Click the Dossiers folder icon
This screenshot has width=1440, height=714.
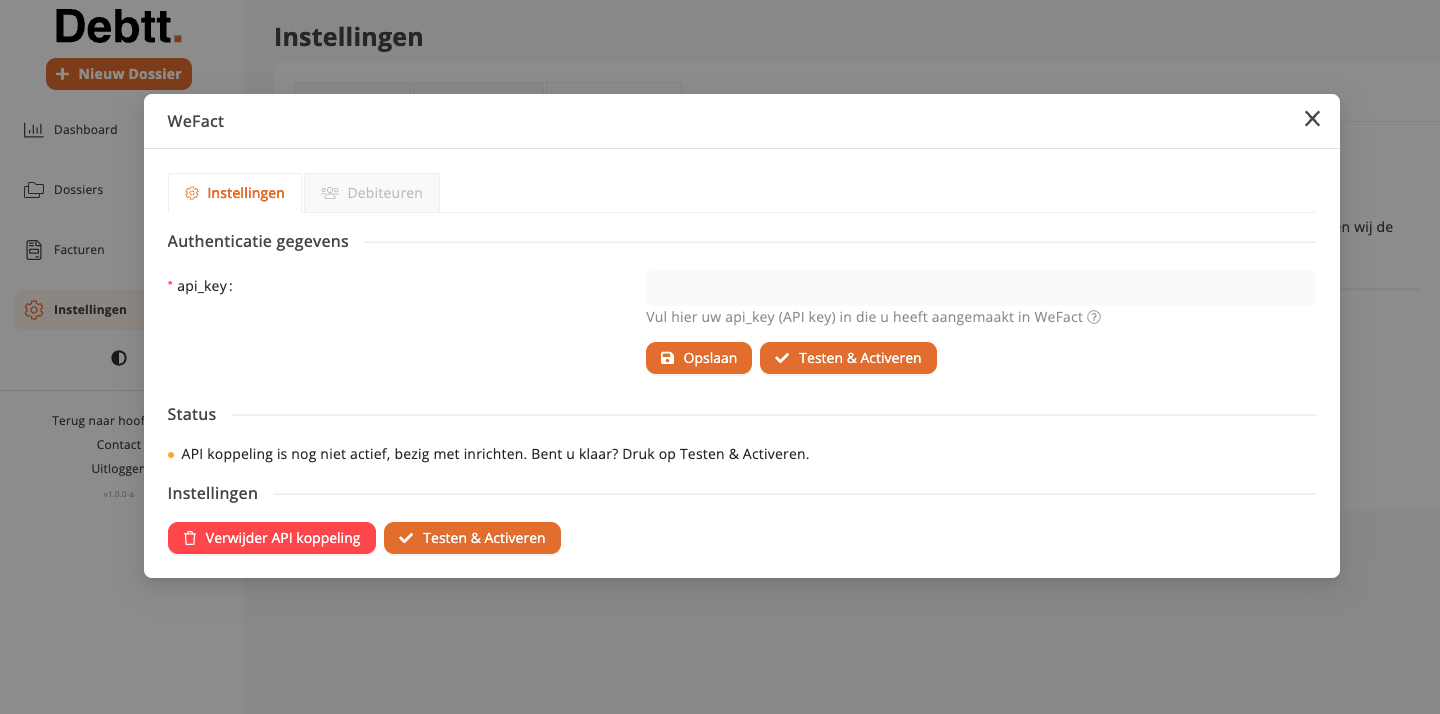[34, 190]
